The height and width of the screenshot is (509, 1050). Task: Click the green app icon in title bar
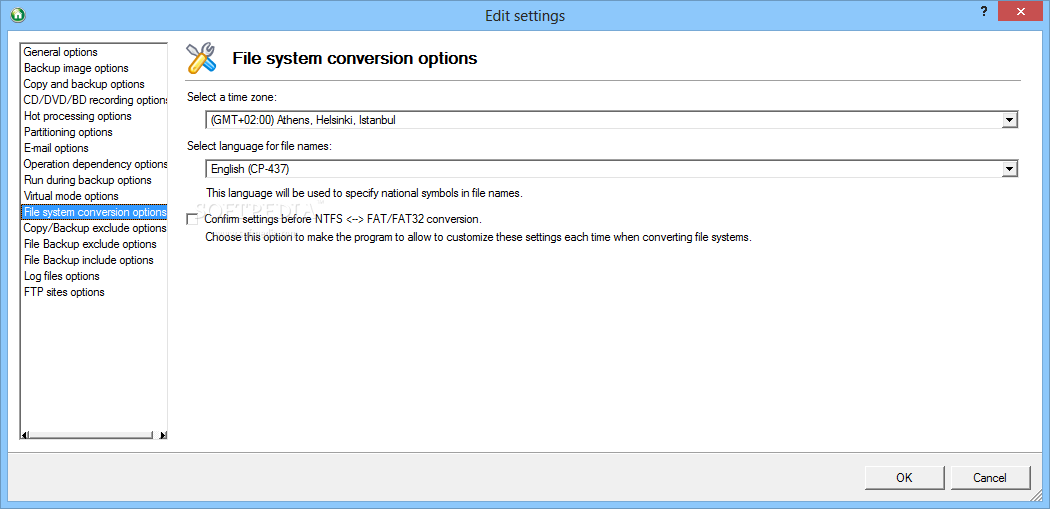point(18,14)
